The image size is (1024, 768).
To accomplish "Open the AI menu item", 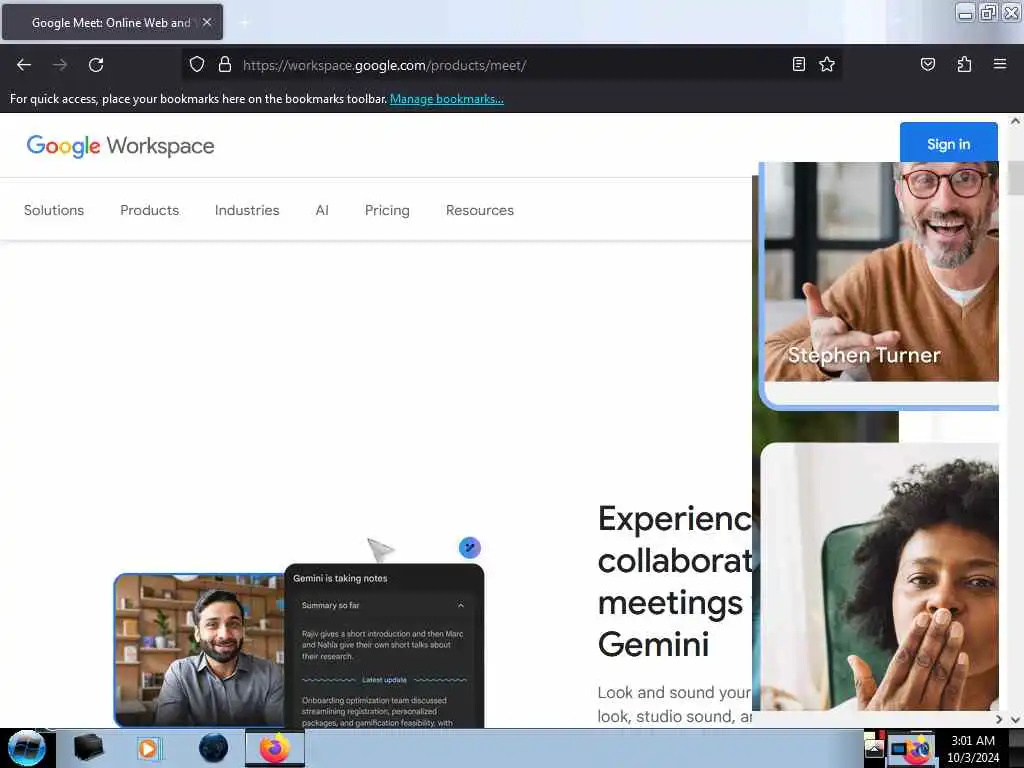I will coord(322,210).
